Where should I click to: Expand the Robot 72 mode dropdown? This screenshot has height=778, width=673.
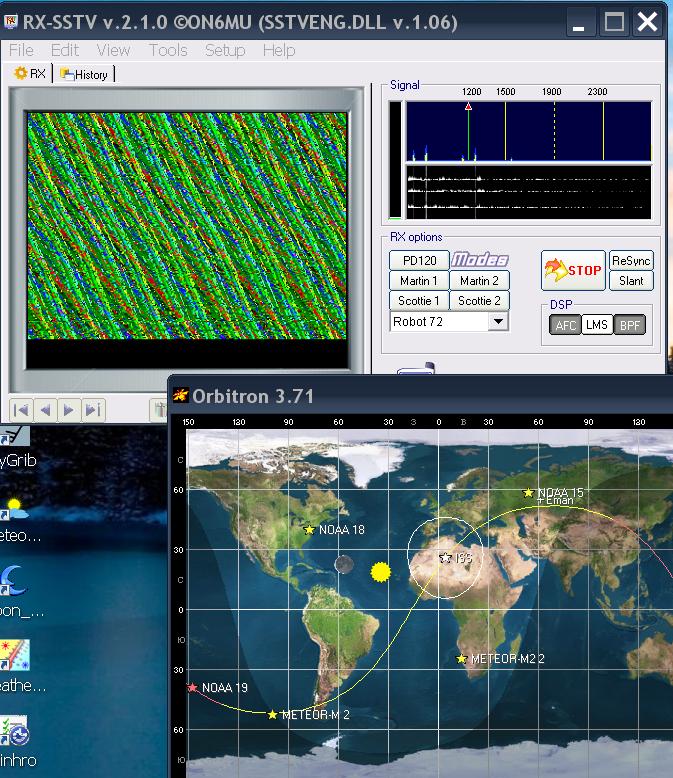[498, 322]
